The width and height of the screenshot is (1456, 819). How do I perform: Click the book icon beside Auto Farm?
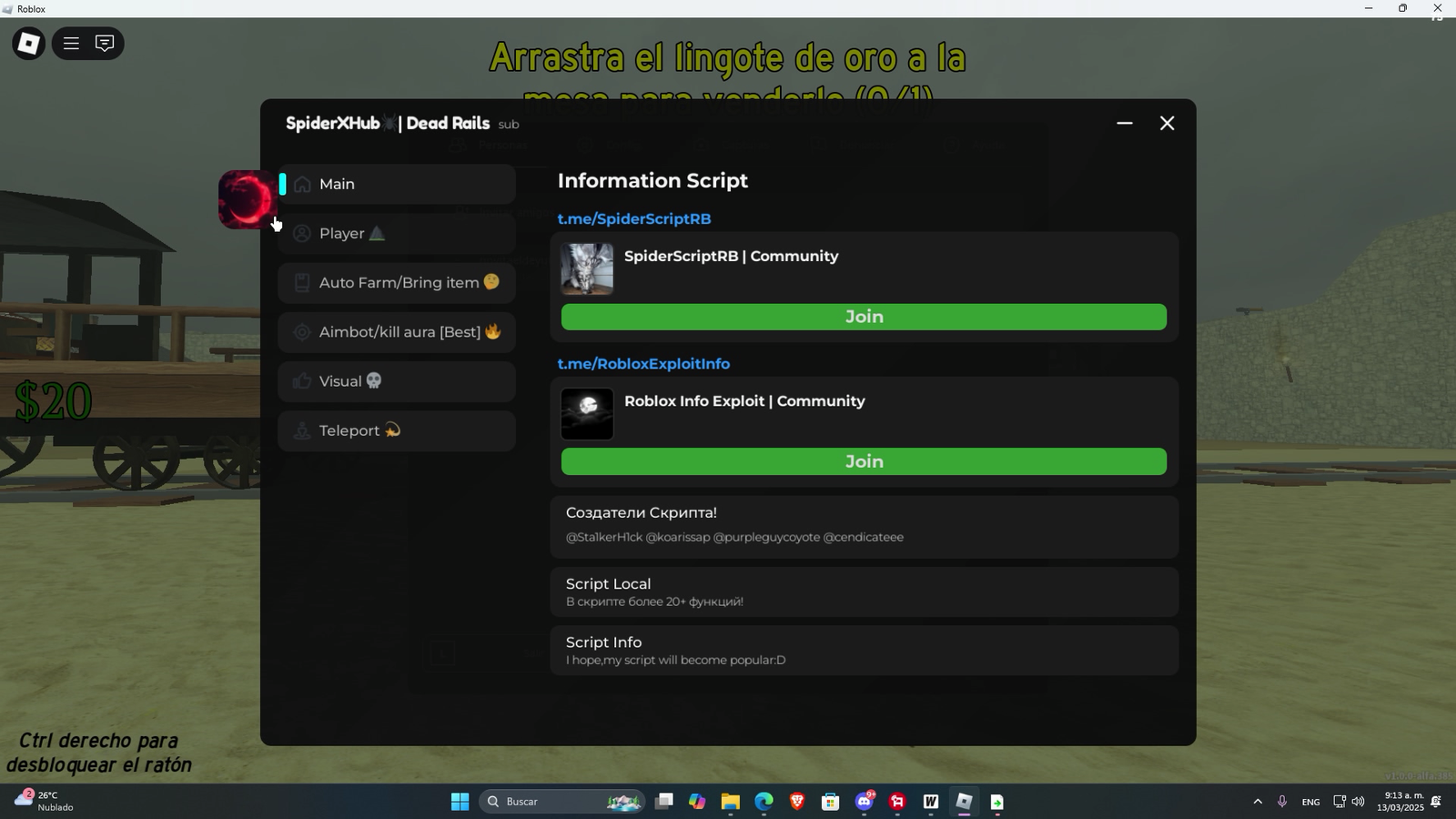point(302,282)
